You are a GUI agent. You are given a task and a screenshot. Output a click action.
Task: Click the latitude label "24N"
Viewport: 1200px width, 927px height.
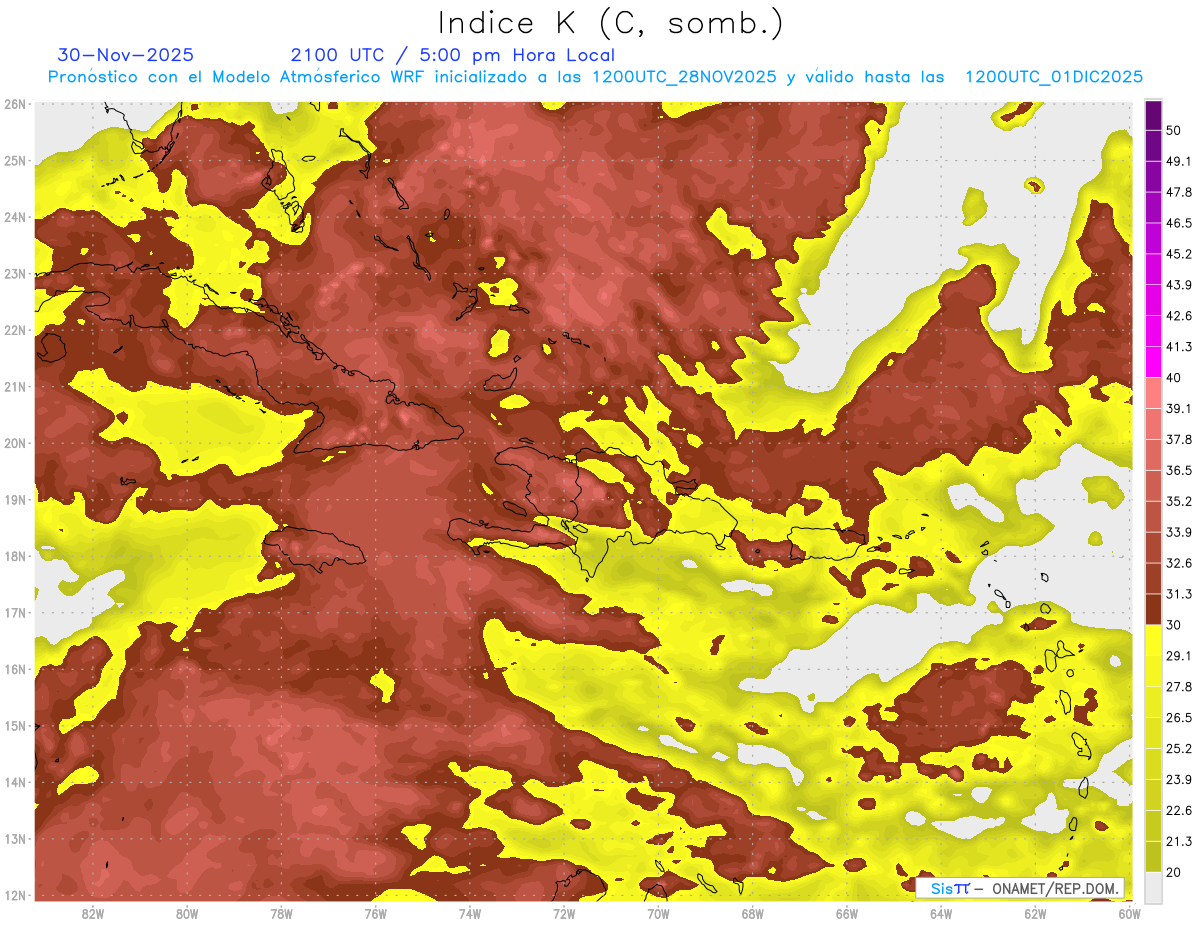pyautogui.click(x=15, y=217)
